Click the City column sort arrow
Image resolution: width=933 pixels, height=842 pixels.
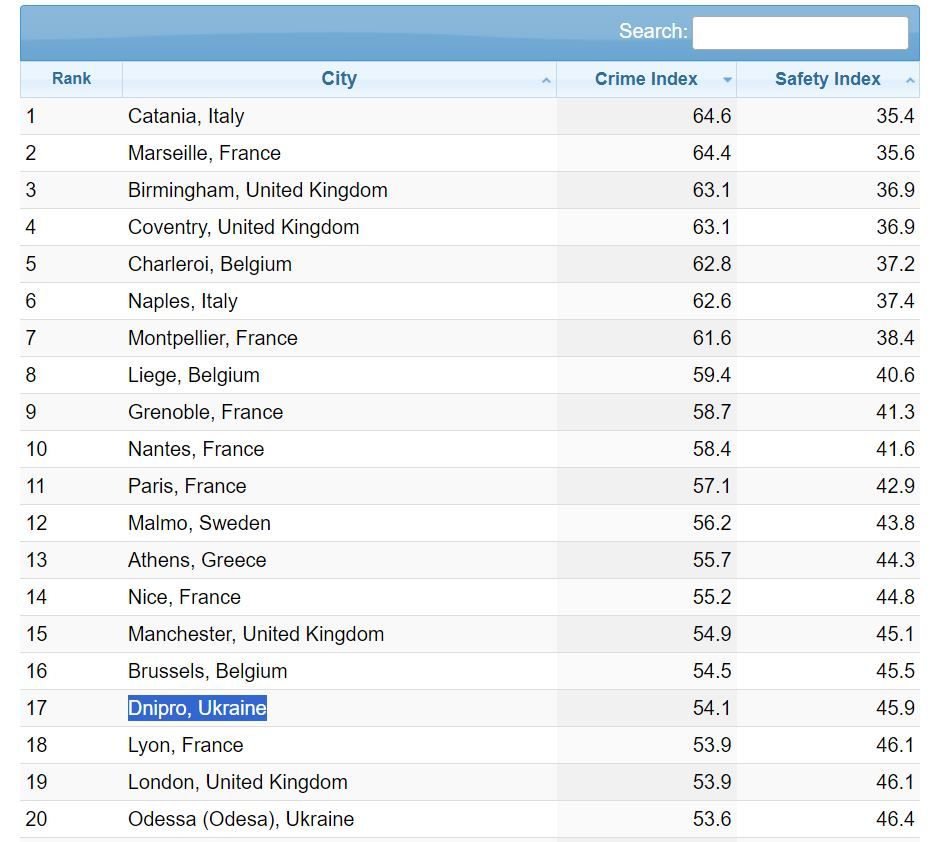(x=546, y=80)
